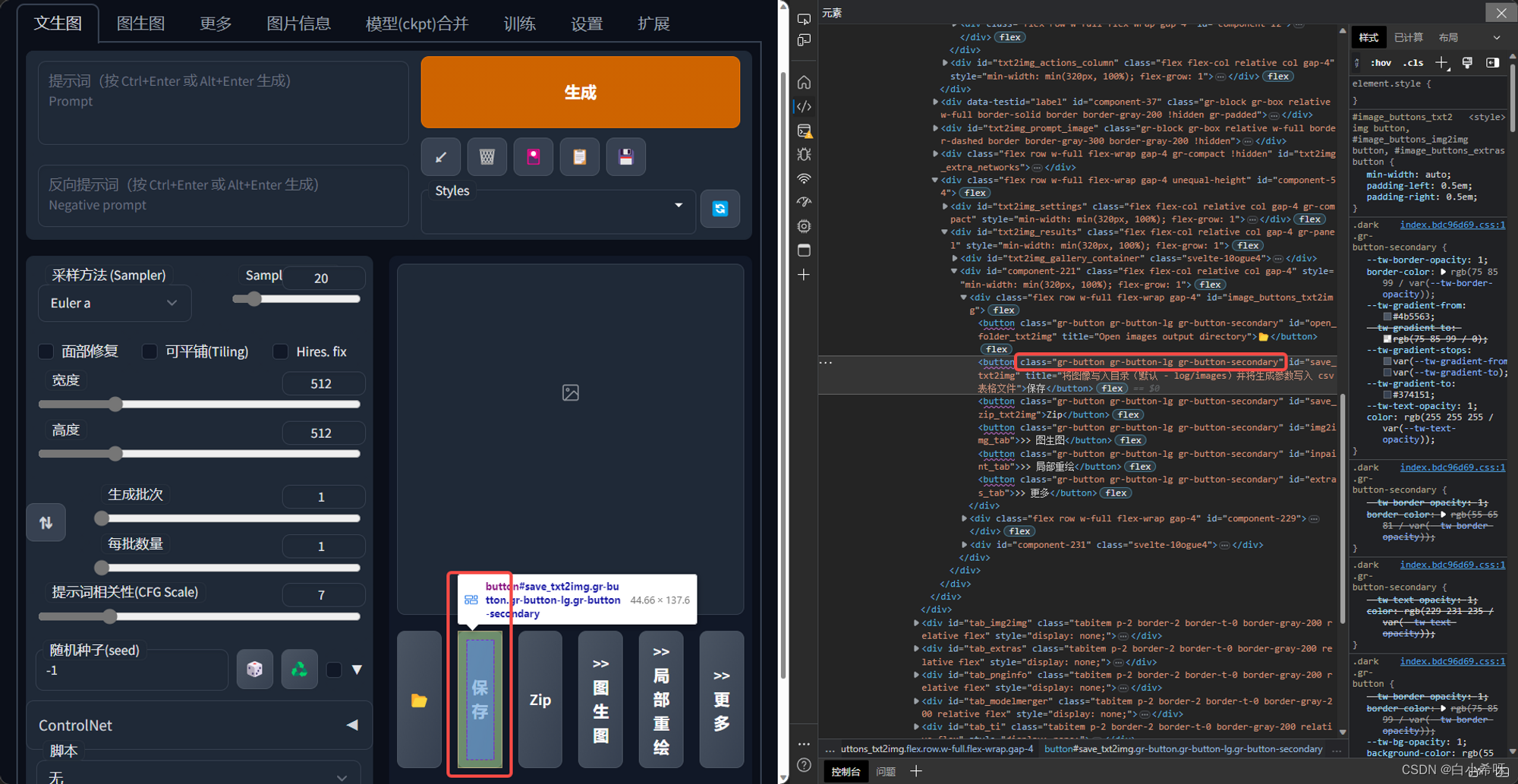Switch to the 图生图 tab
1518x784 pixels.
click(141, 24)
